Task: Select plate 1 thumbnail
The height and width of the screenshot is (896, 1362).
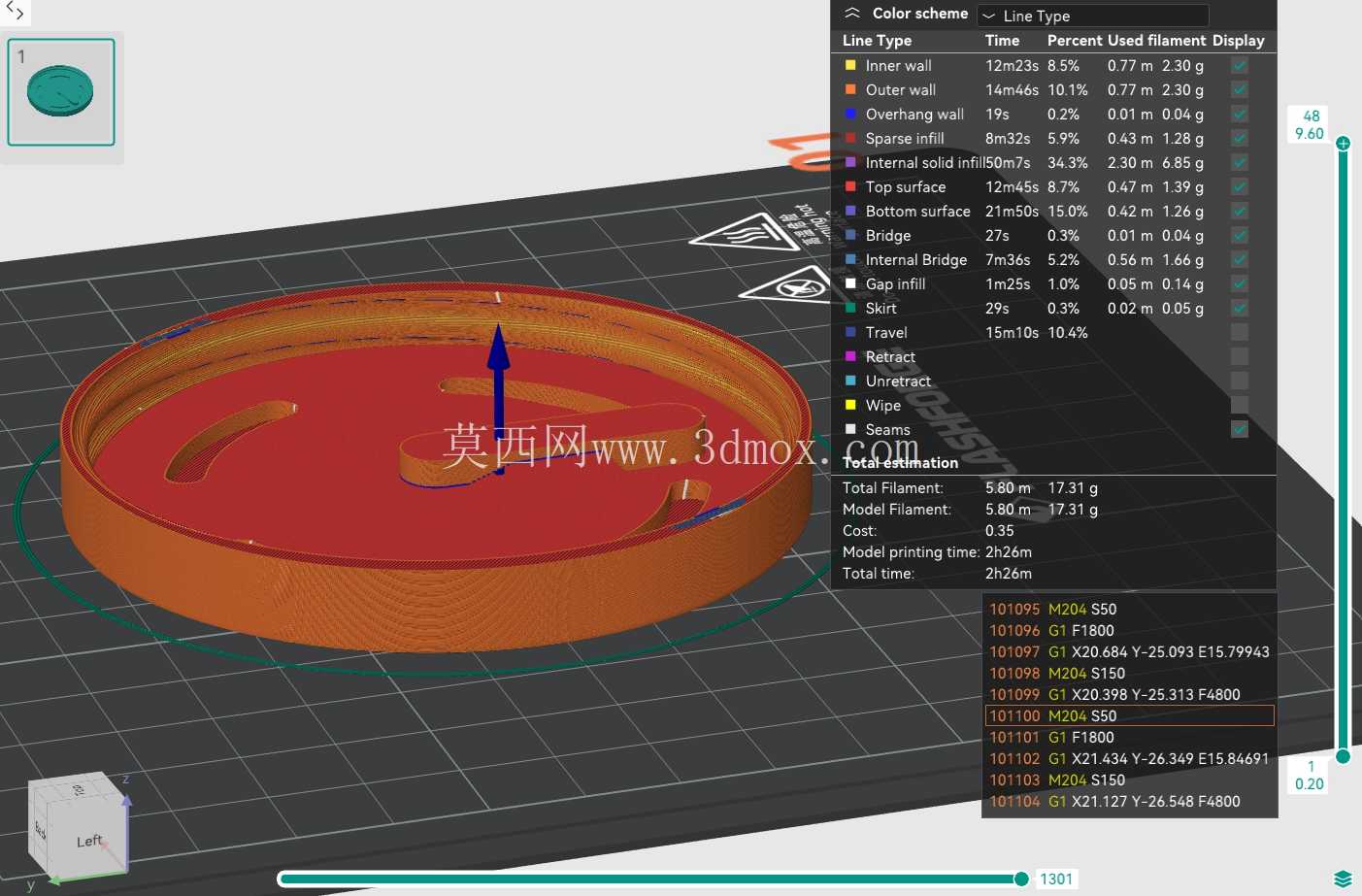Action: coord(61,92)
